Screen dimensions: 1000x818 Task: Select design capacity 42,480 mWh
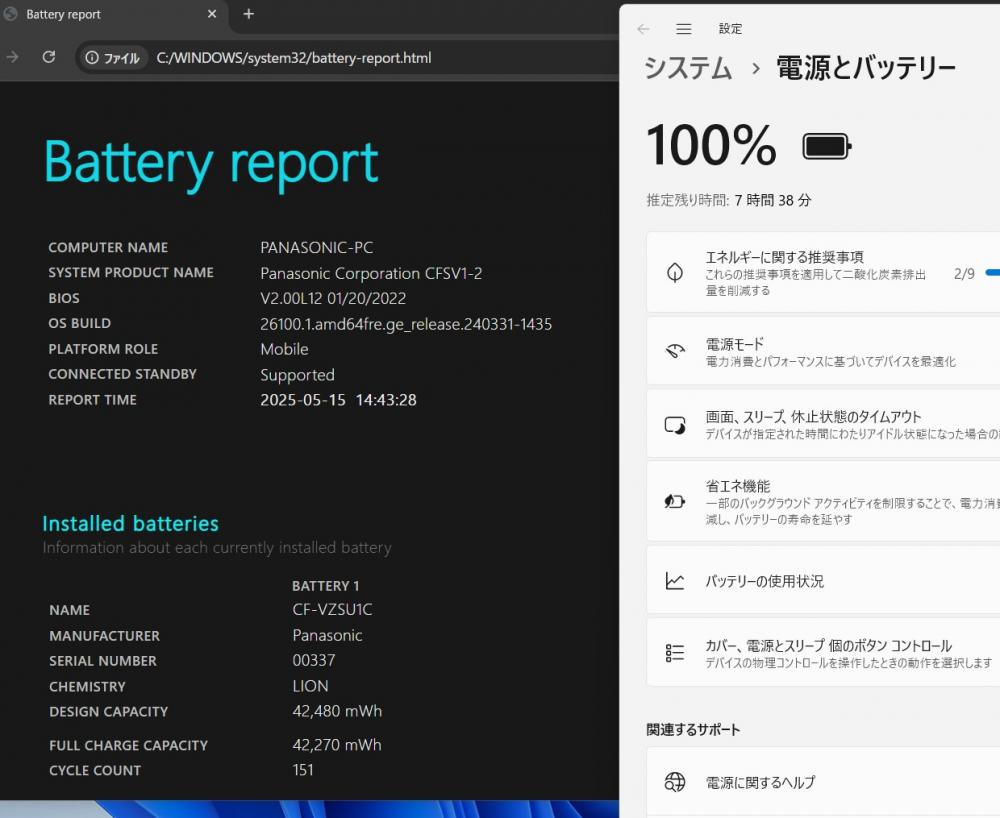pos(337,711)
